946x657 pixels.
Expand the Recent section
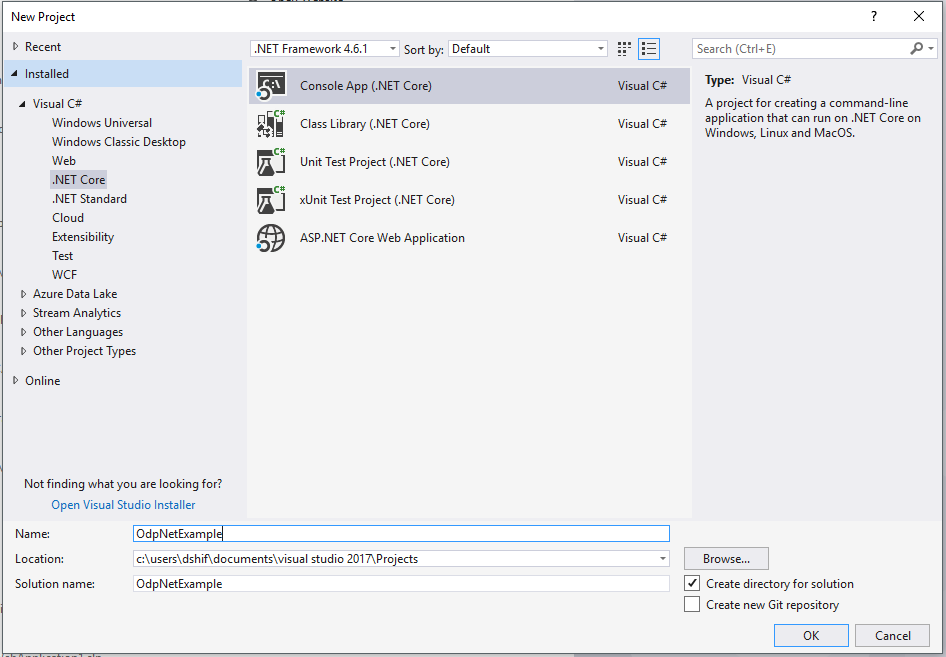[16, 46]
